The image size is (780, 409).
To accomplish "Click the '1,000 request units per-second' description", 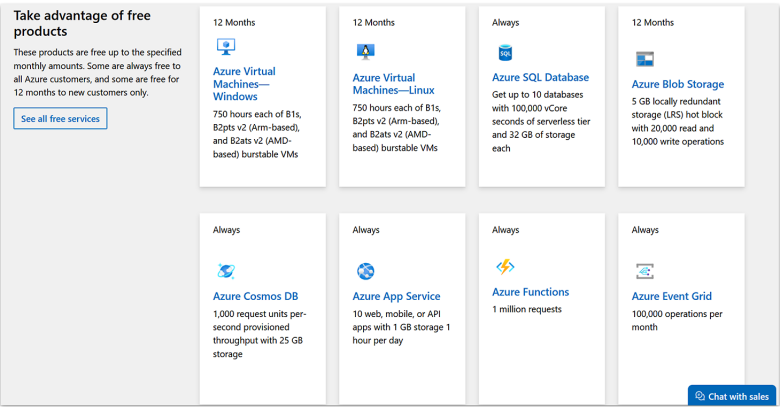I will (x=260, y=334).
